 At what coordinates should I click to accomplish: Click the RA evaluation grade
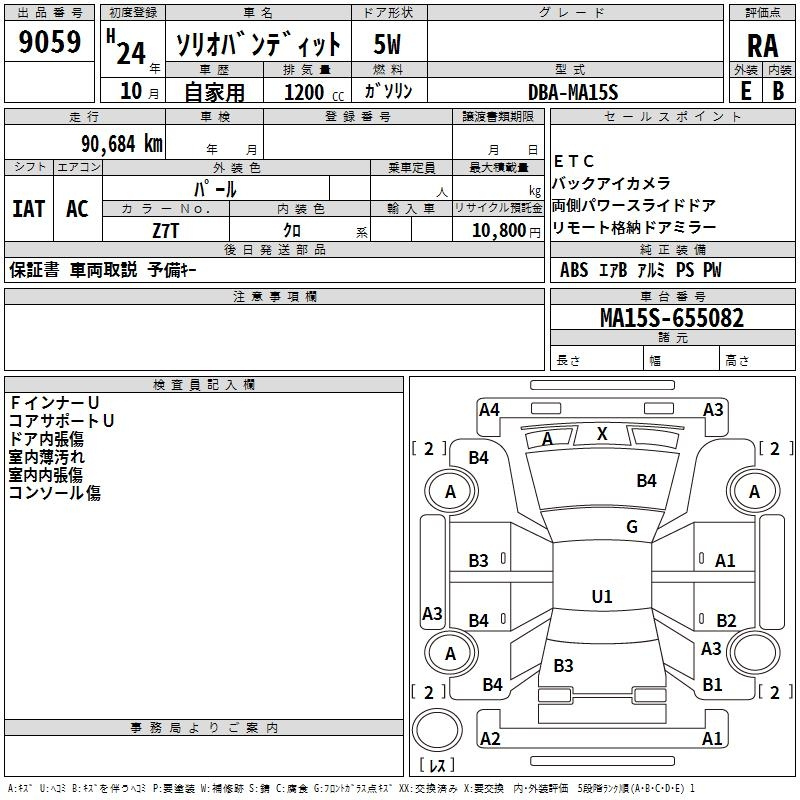tap(762, 45)
